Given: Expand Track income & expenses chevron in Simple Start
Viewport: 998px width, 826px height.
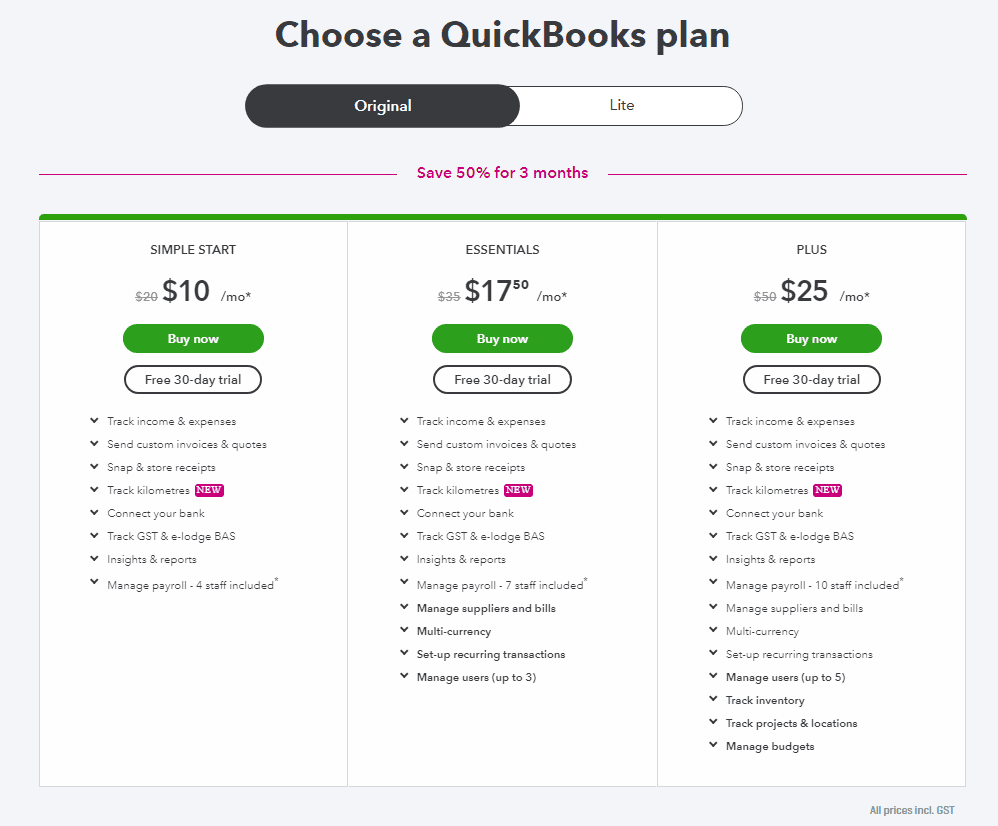Looking at the screenshot, I should pyautogui.click(x=94, y=421).
